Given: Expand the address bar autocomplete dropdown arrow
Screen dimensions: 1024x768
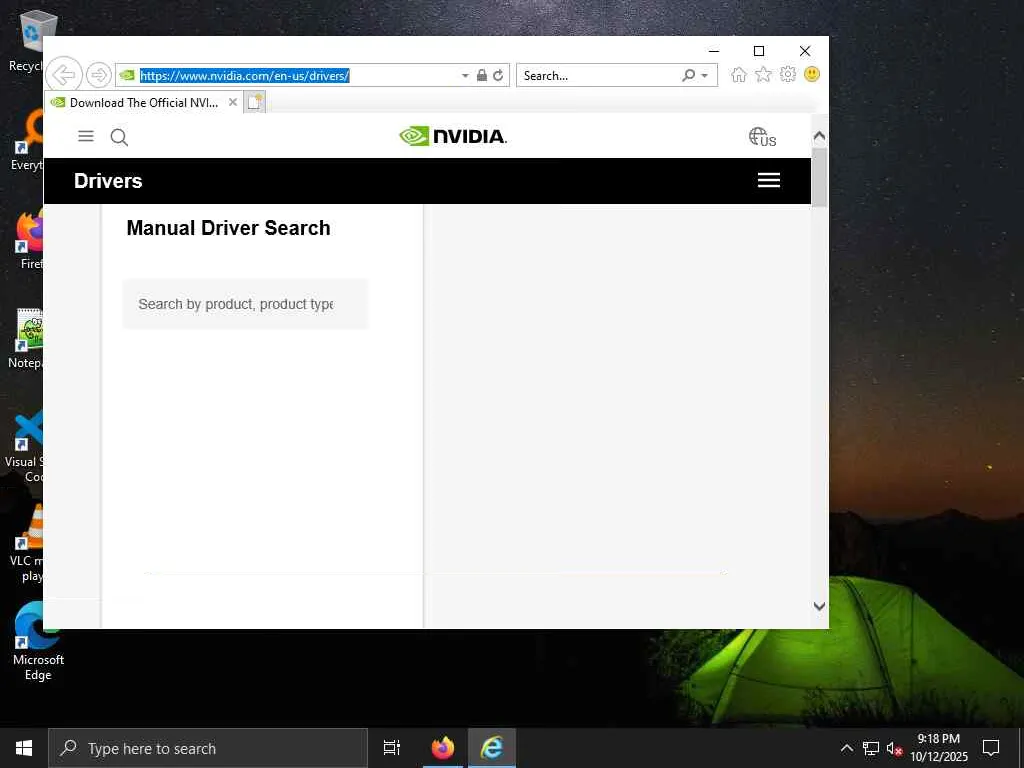Looking at the screenshot, I should click(465, 76).
